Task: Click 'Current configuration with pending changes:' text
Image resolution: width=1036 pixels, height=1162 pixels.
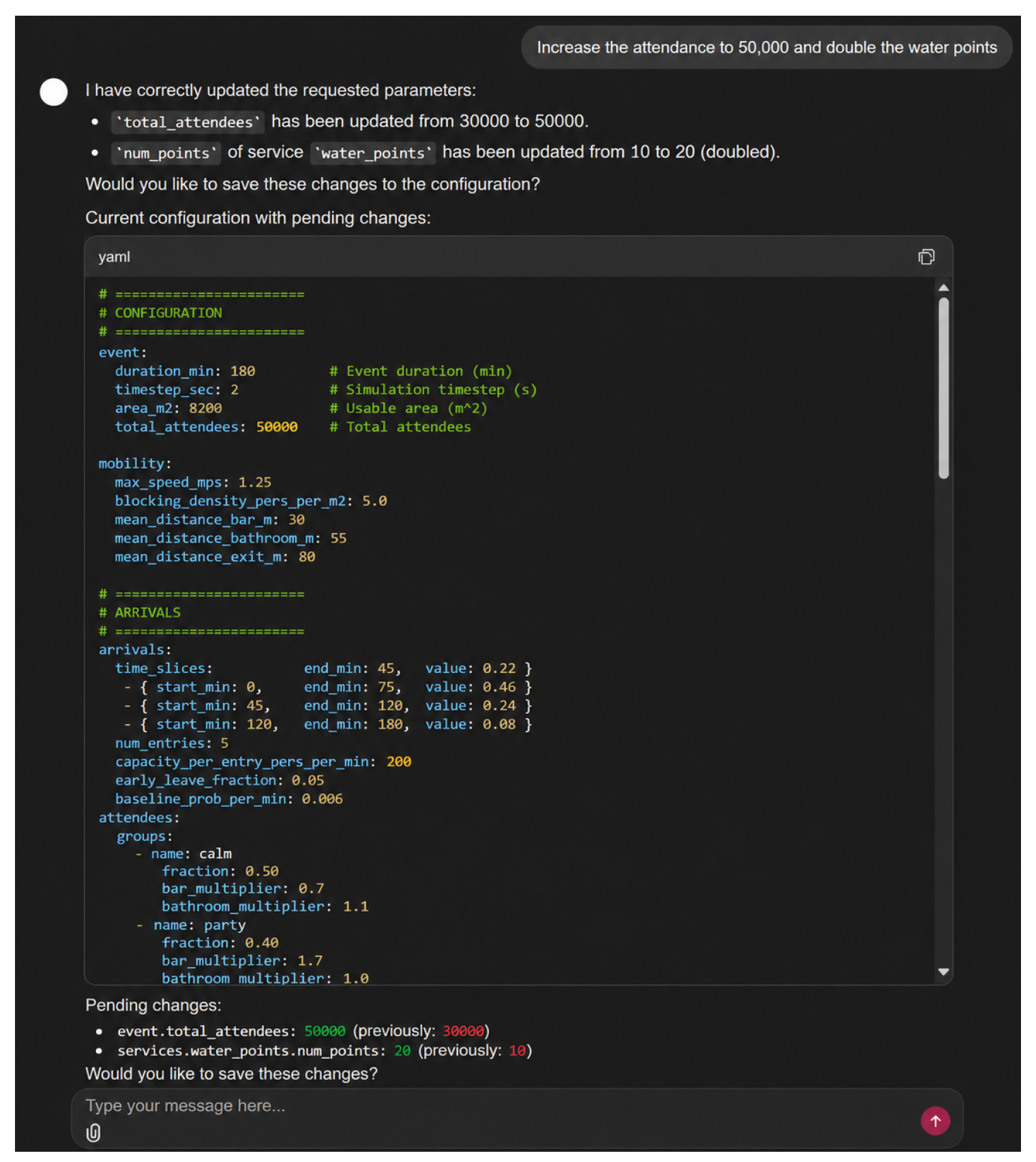Action: click(258, 218)
